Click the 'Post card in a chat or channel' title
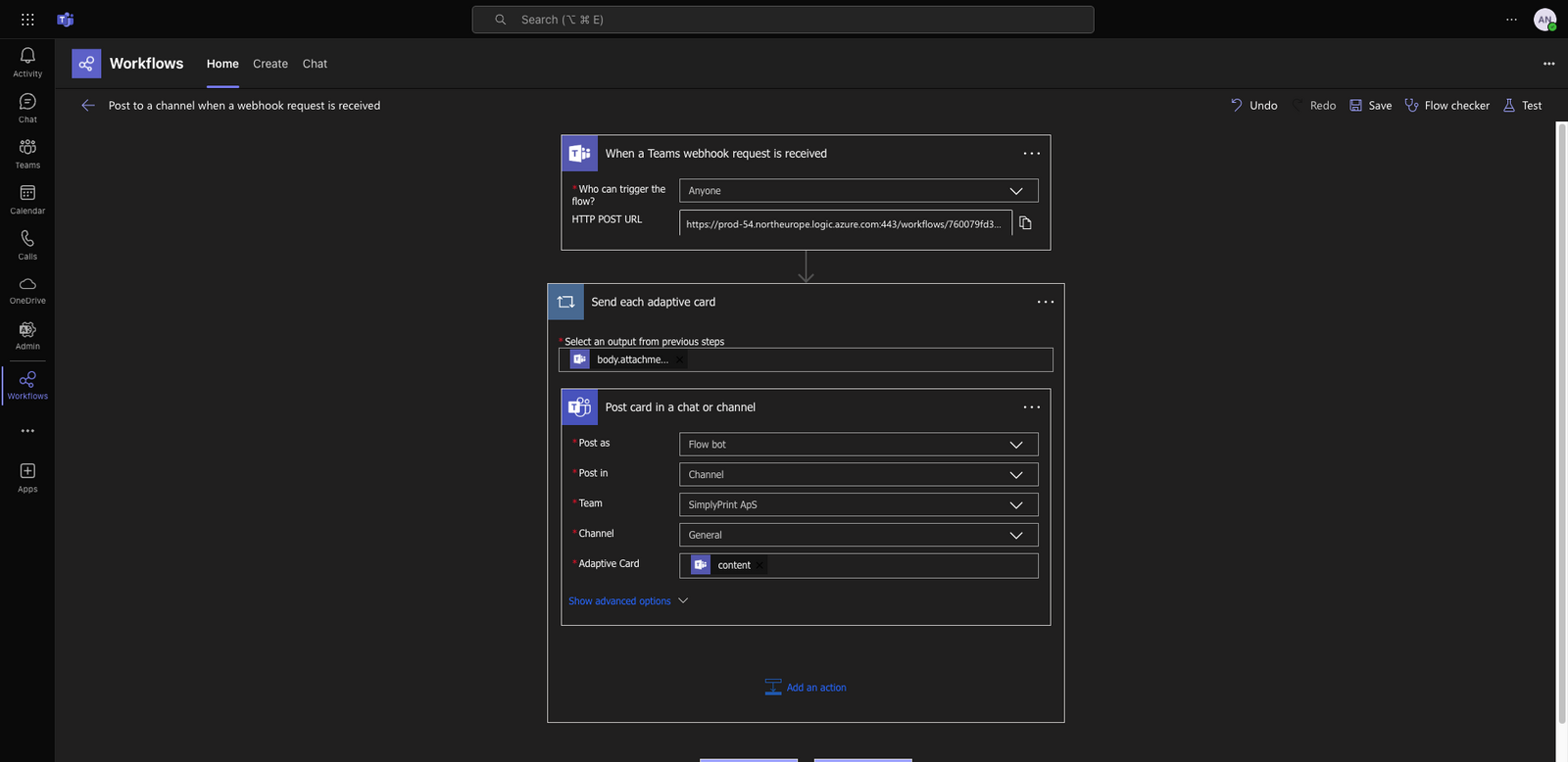1568x762 pixels. (680, 407)
